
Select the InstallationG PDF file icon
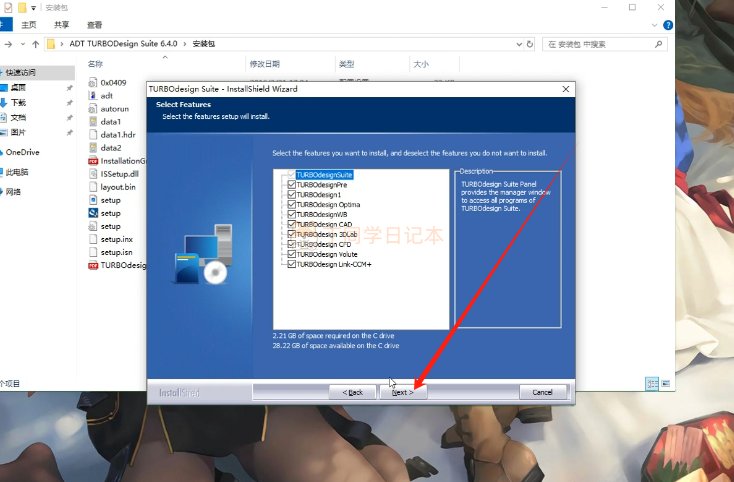(93, 161)
